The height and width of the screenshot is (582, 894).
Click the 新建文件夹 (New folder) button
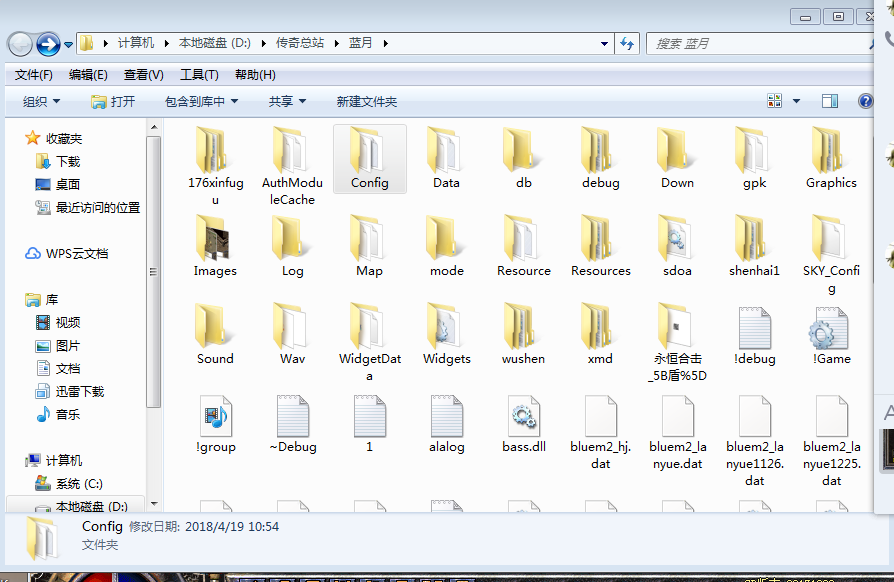pyautogui.click(x=366, y=101)
